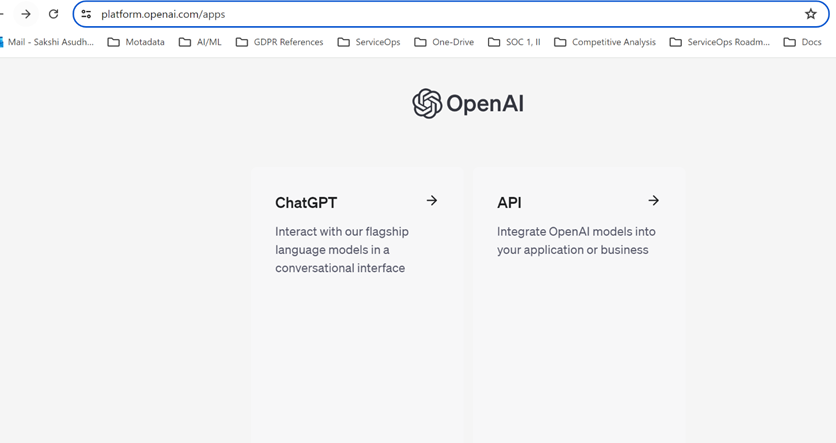Choose the API option heading

[x=509, y=203]
